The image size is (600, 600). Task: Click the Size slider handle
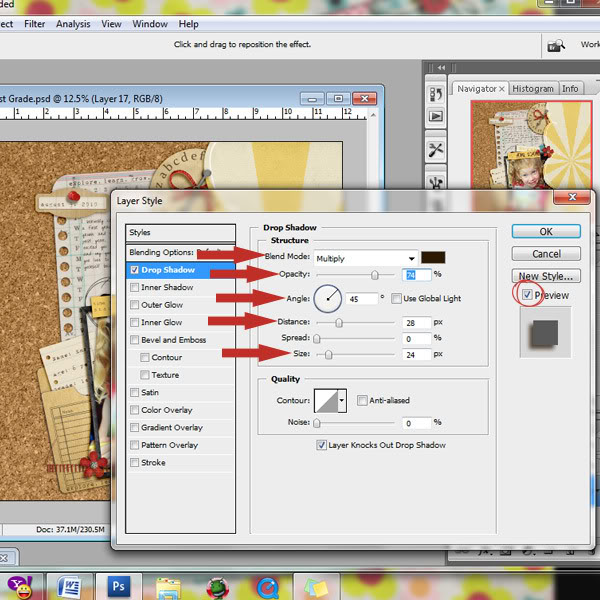[x=328, y=355]
